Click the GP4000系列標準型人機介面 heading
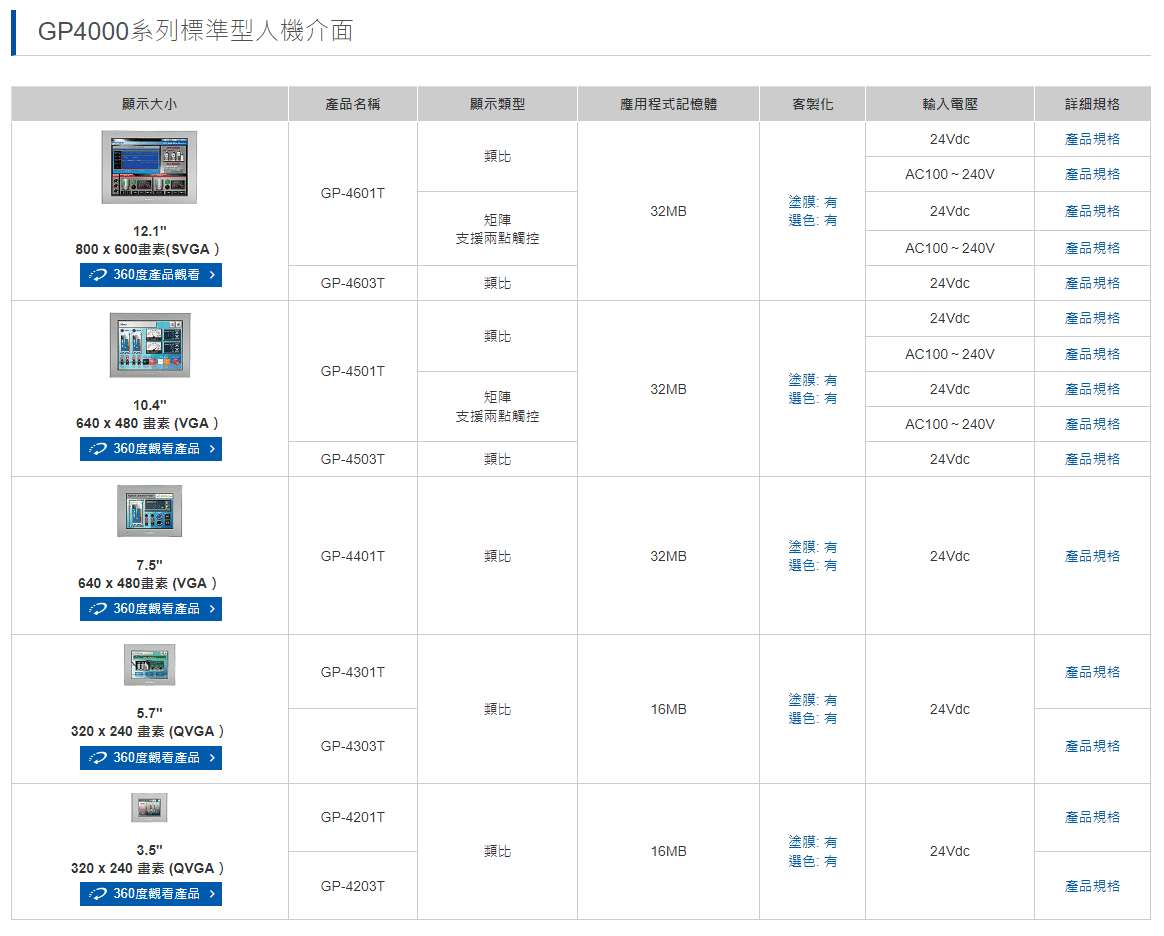The width and height of the screenshot is (1164, 936). point(195,30)
